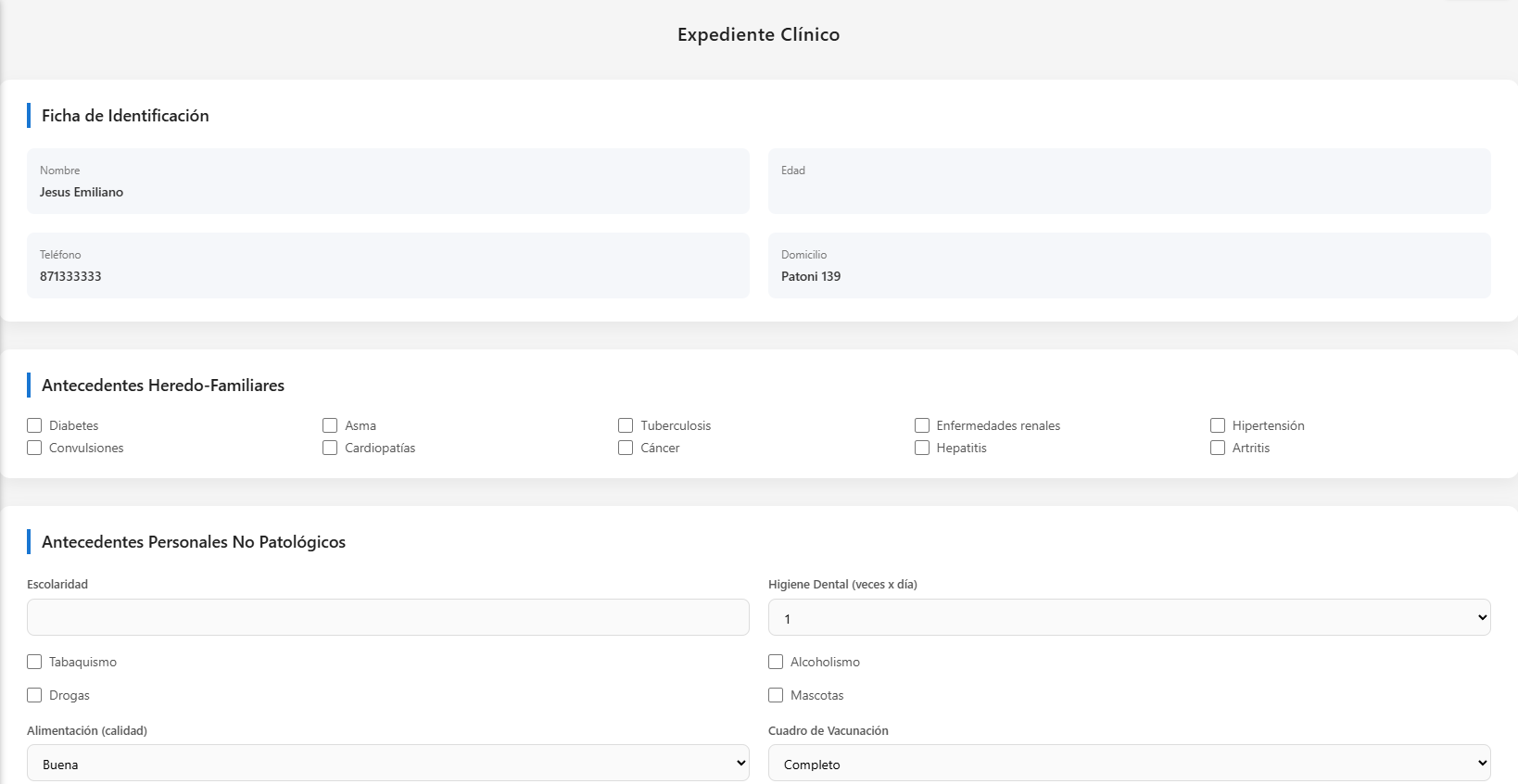This screenshot has width=1518, height=784.
Task: Toggle the Drogas checkbox
Action: coord(34,695)
